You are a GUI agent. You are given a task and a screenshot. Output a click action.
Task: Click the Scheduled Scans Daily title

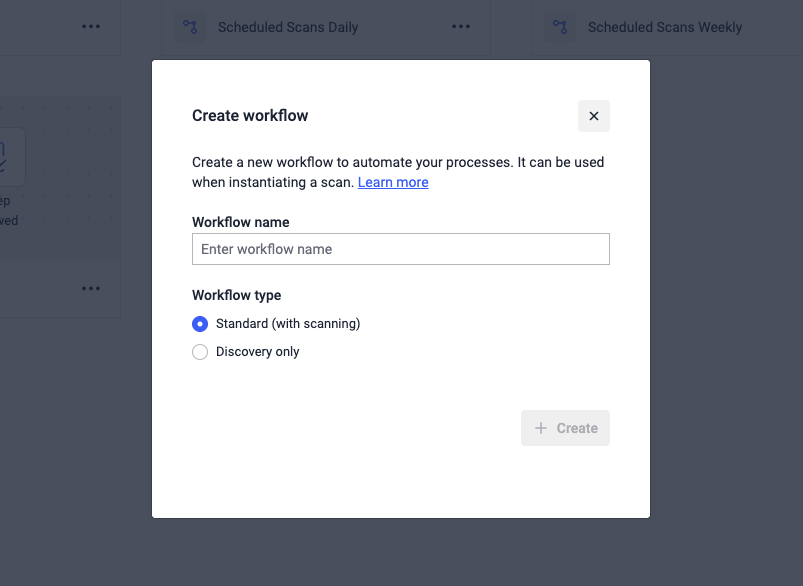click(288, 27)
